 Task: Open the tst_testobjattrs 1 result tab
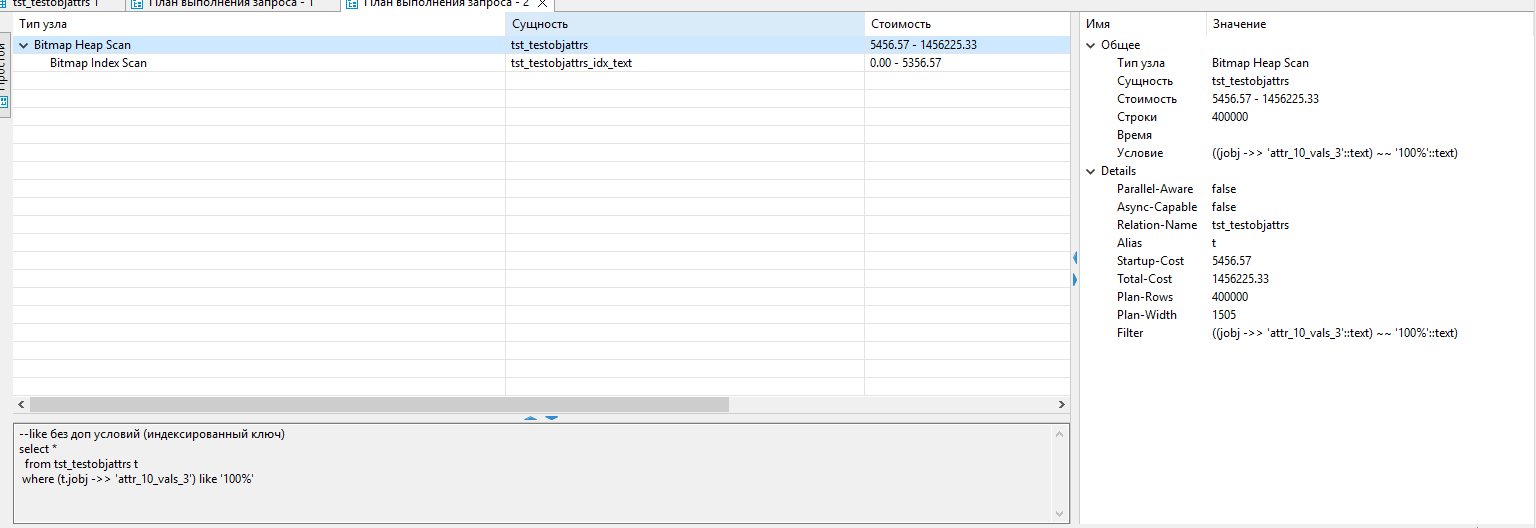(55, 4)
